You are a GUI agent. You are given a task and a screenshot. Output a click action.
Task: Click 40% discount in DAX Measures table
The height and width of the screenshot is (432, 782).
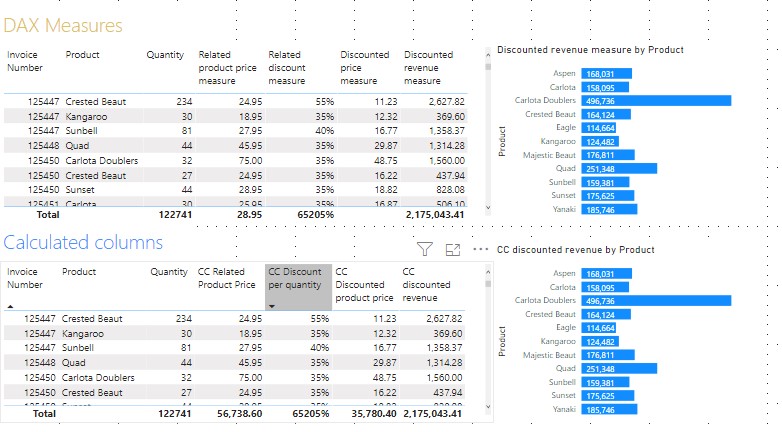(324, 131)
